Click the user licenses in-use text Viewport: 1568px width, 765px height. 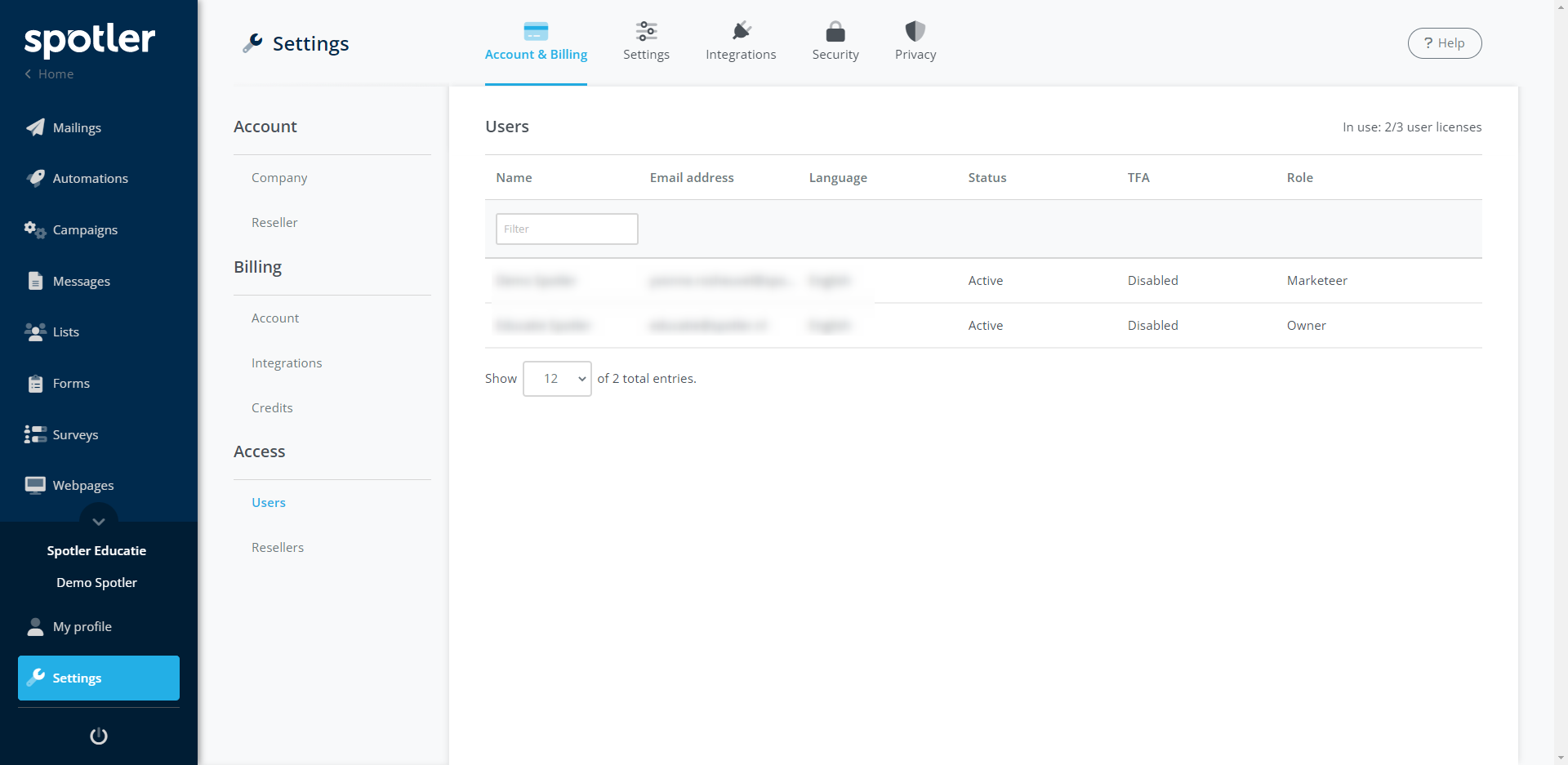tap(1412, 127)
